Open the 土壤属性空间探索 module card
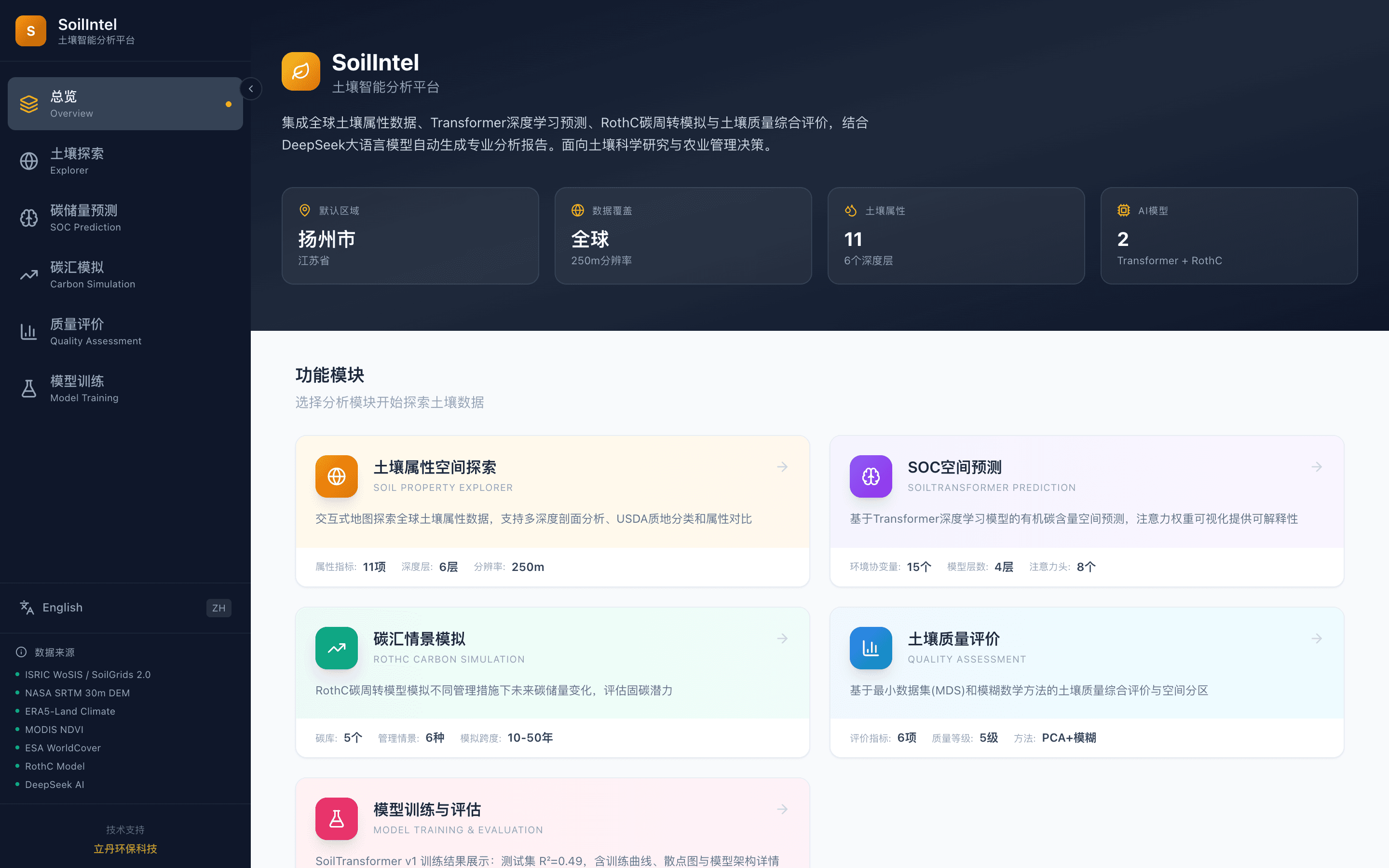Viewport: 1389px width, 868px height. [552, 511]
